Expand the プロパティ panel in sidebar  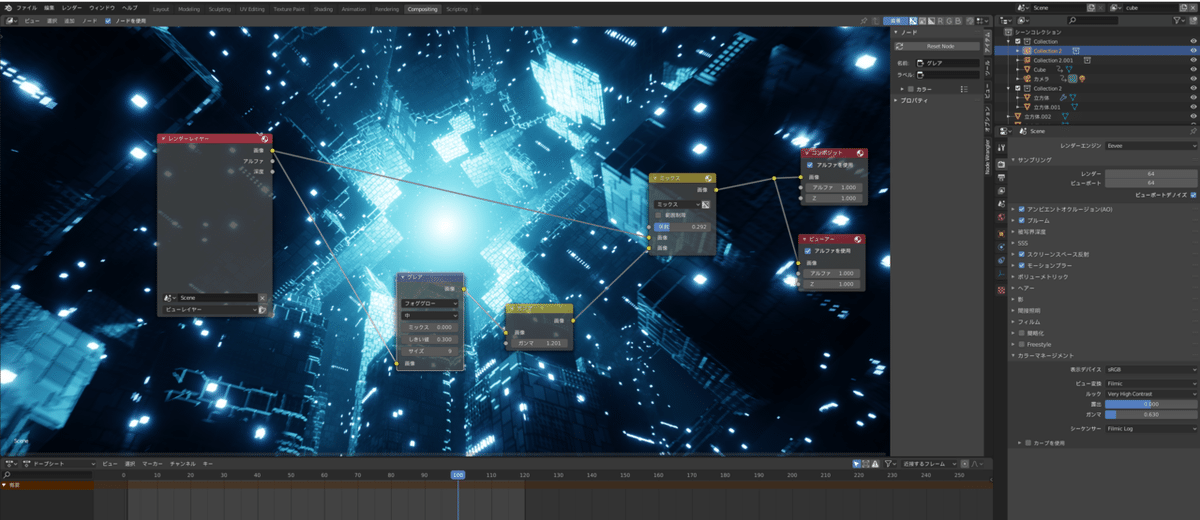[x=916, y=100]
